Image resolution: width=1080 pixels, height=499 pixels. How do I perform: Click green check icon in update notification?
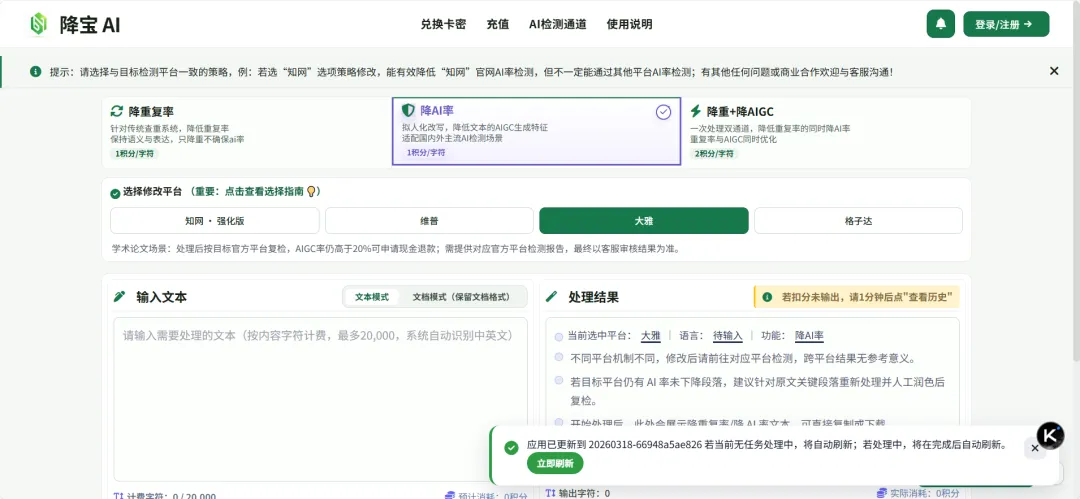coord(511,448)
